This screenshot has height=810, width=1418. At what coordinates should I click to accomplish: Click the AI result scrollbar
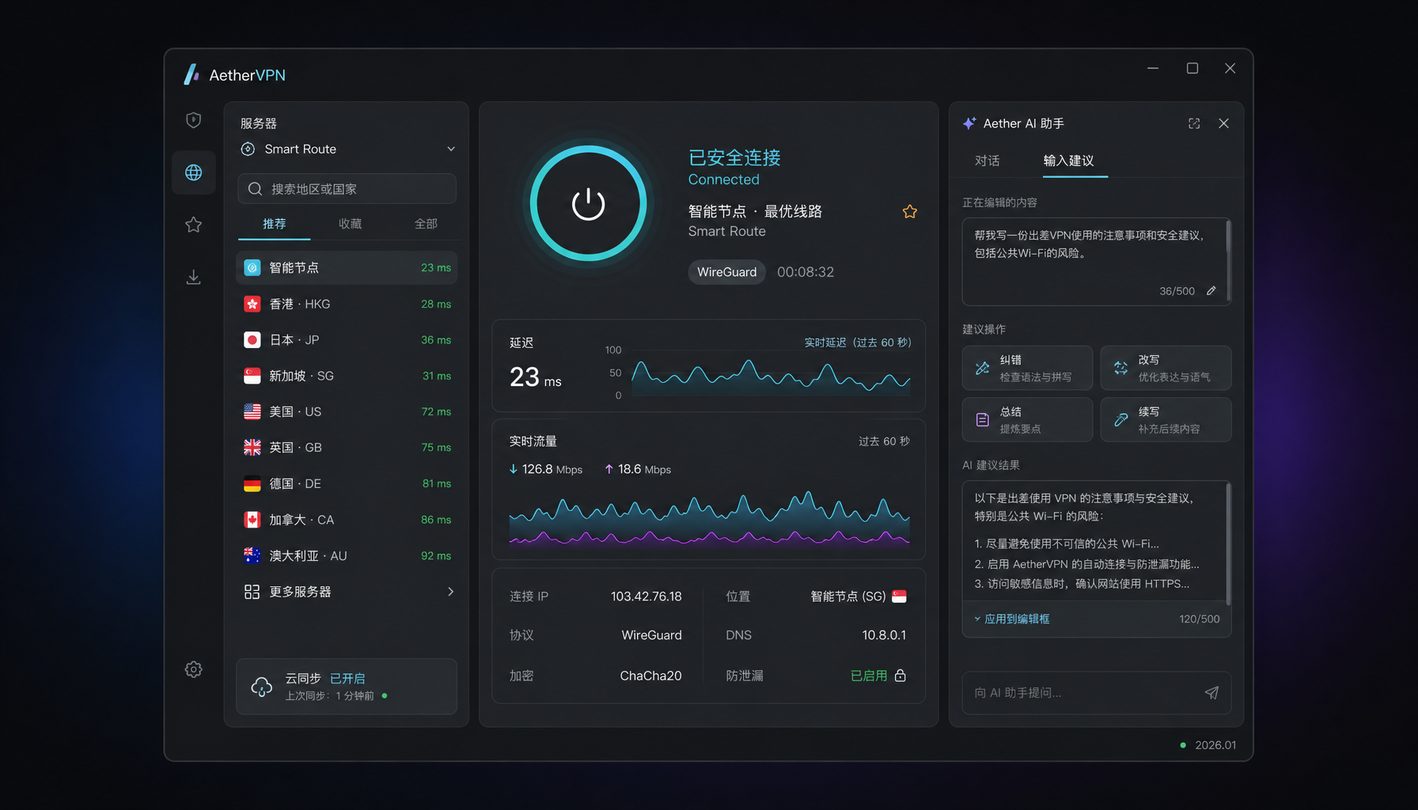(1228, 545)
